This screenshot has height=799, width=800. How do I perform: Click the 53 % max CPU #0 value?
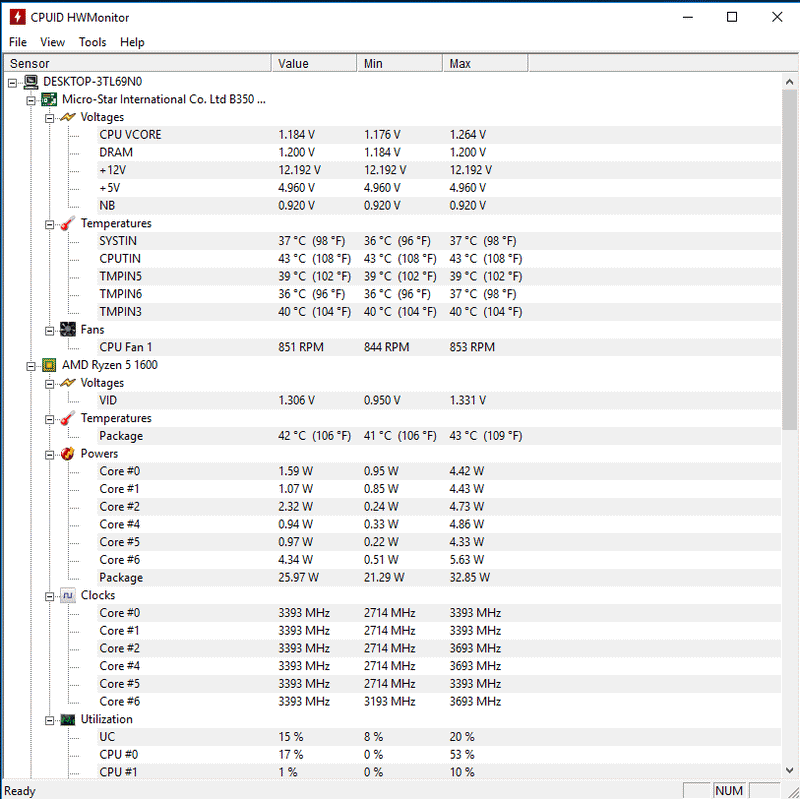click(462, 755)
